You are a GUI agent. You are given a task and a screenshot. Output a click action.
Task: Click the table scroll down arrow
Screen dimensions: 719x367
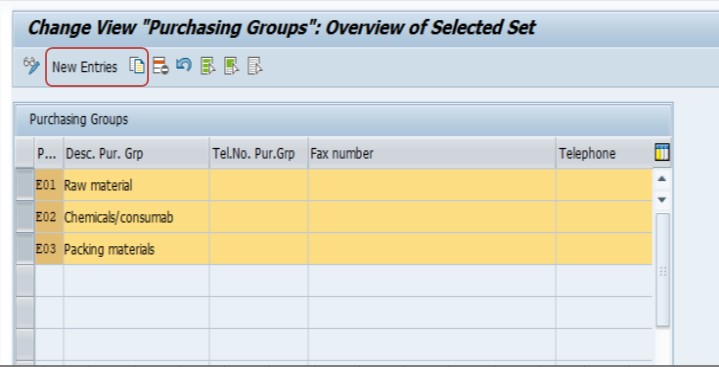click(x=662, y=200)
